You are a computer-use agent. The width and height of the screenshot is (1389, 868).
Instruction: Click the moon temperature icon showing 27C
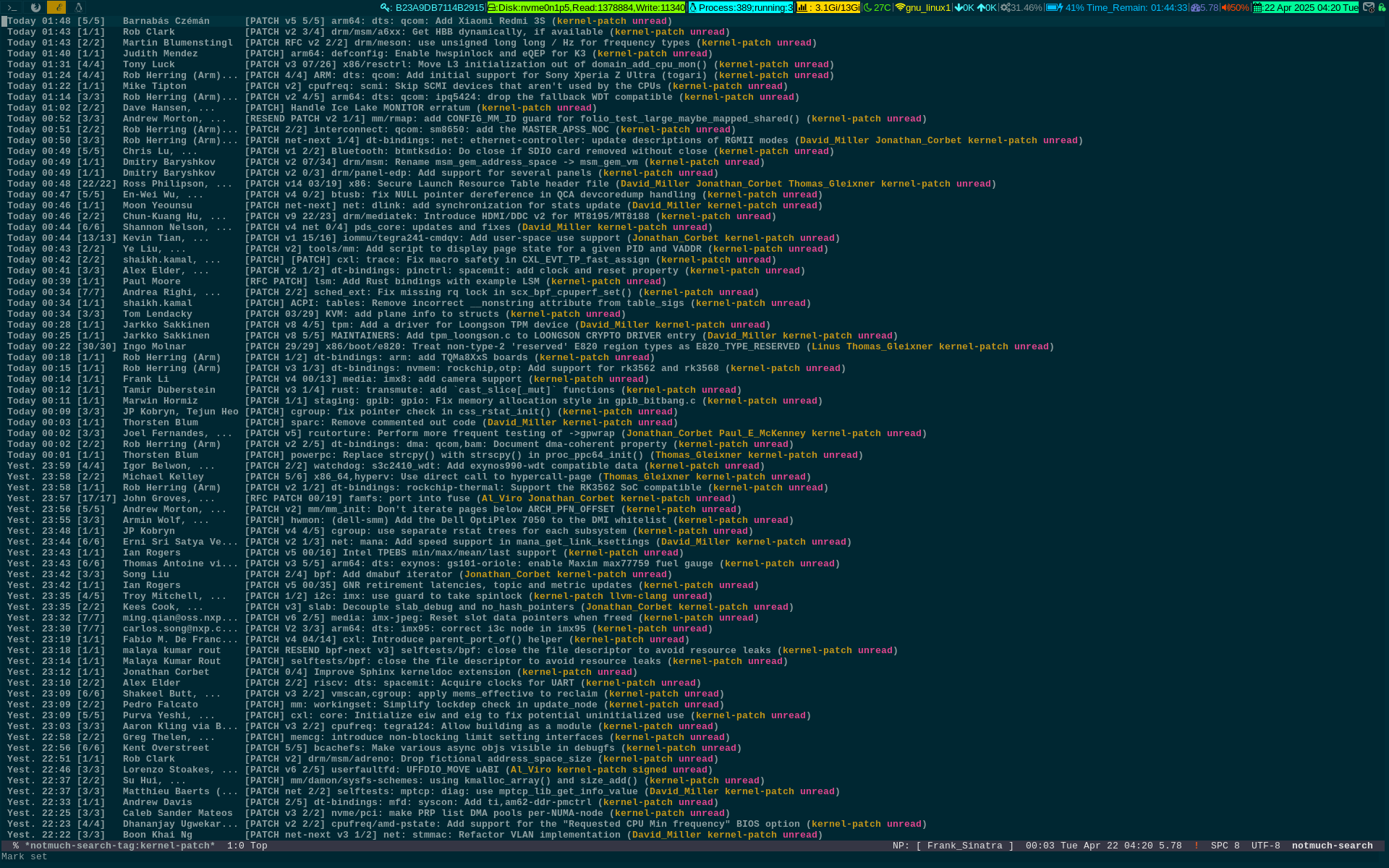click(x=868, y=7)
